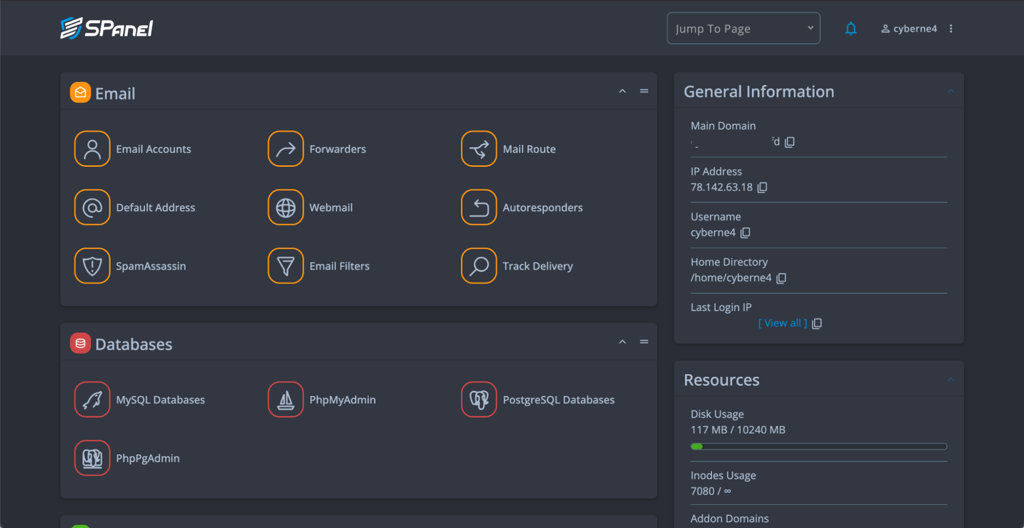Open the Email Accounts icon
This screenshot has width=1024, height=528.
click(92, 149)
